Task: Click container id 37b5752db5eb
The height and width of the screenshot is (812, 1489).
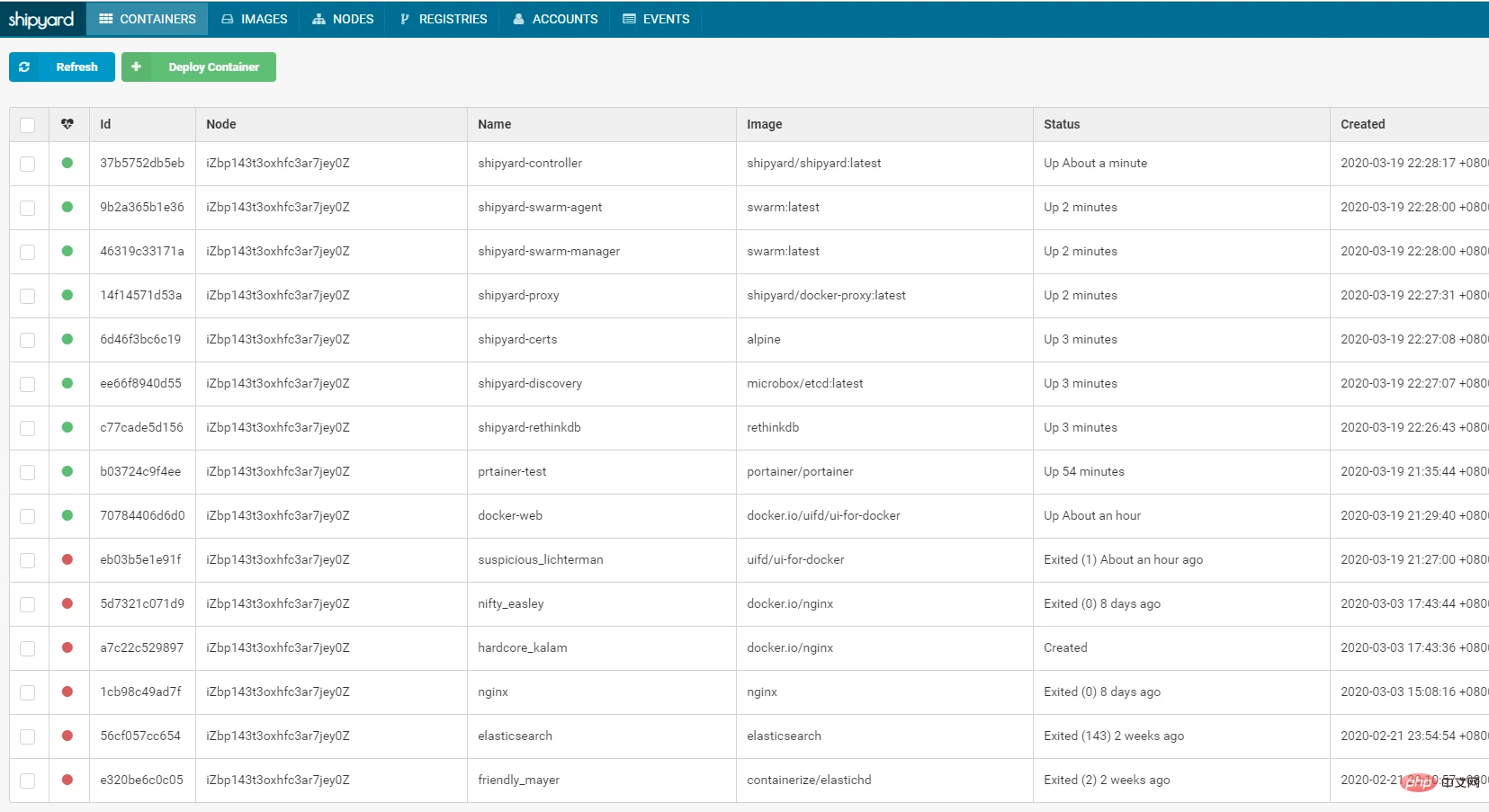Action: pyautogui.click(x=142, y=163)
